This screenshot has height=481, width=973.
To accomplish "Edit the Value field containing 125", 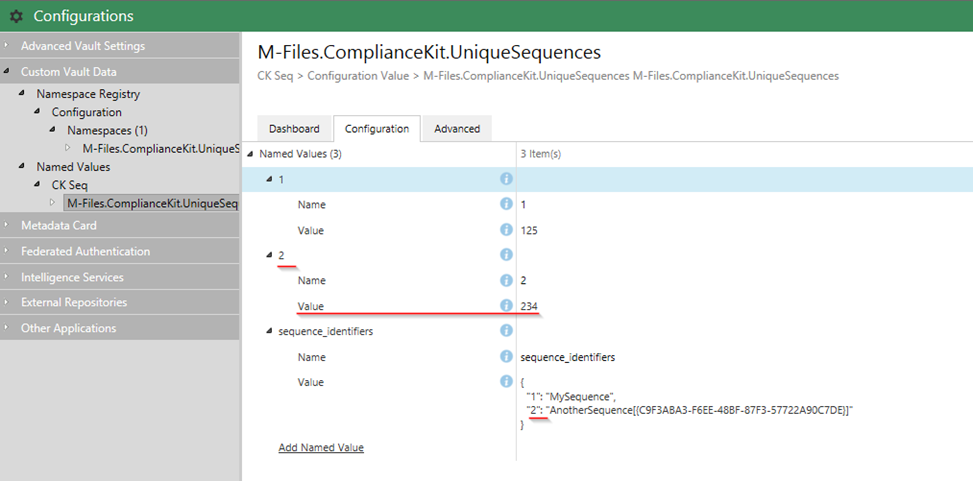I will (745, 230).
